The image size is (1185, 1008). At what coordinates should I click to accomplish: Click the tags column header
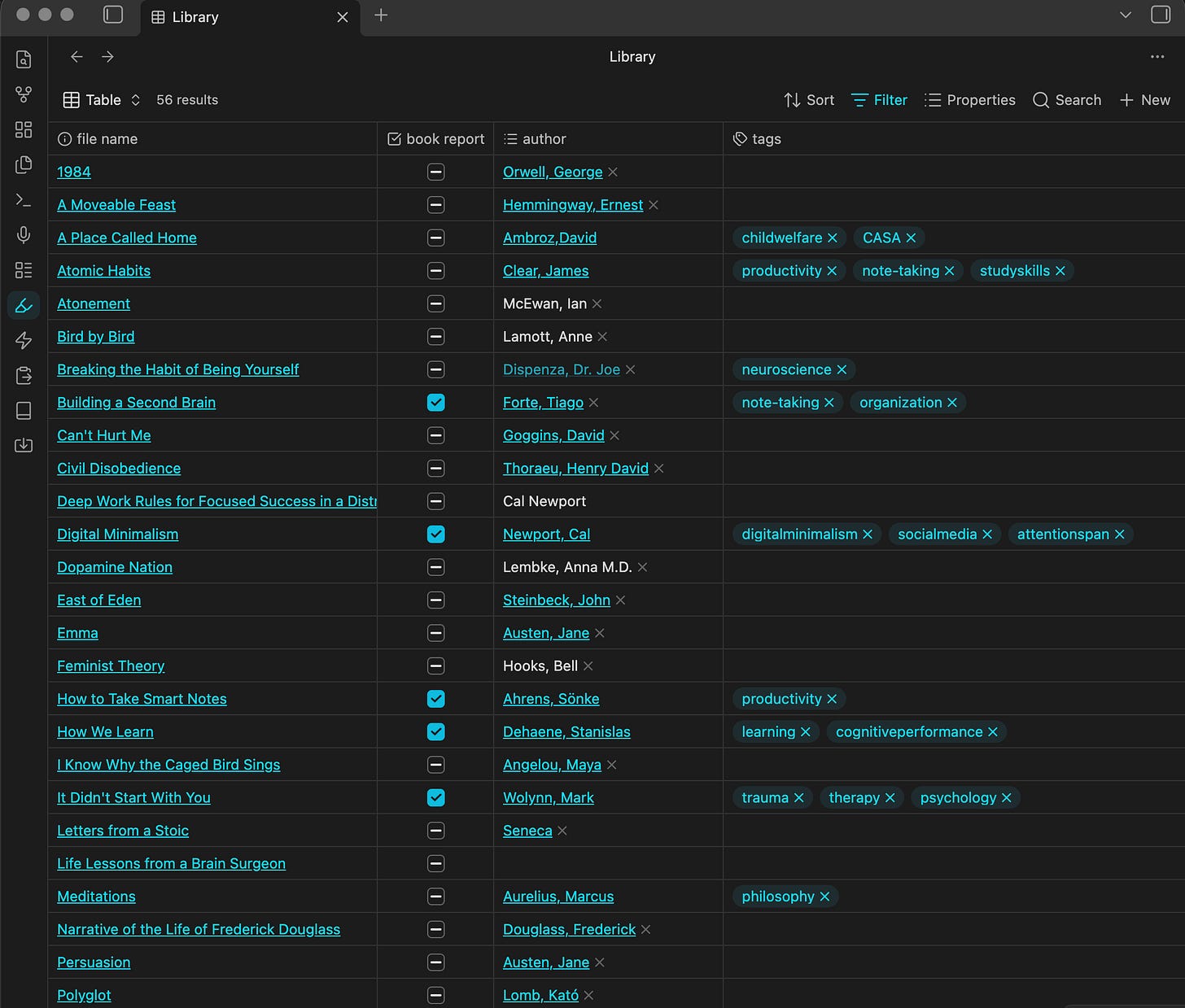pyautogui.click(x=954, y=139)
